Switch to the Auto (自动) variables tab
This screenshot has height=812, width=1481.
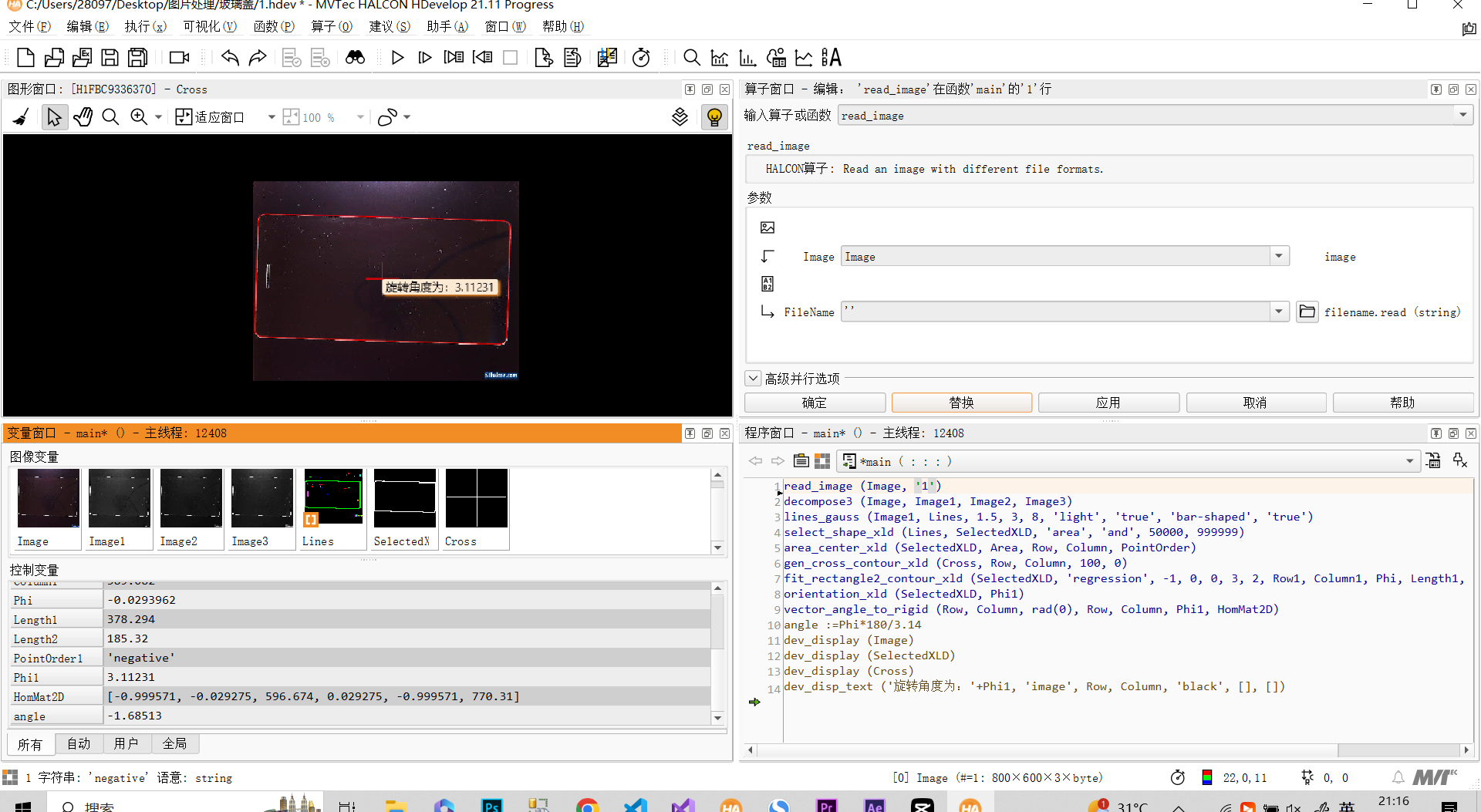(79, 743)
